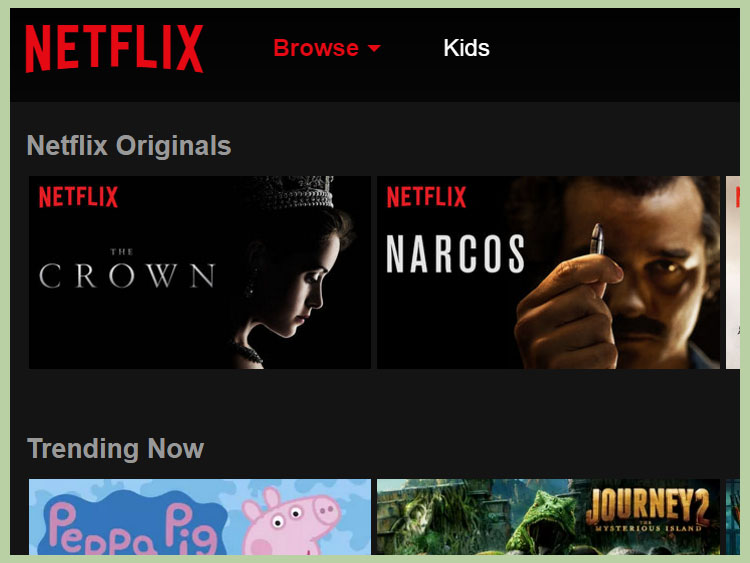The height and width of the screenshot is (563, 750).
Task: Go to the Kids section
Action: (466, 48)
